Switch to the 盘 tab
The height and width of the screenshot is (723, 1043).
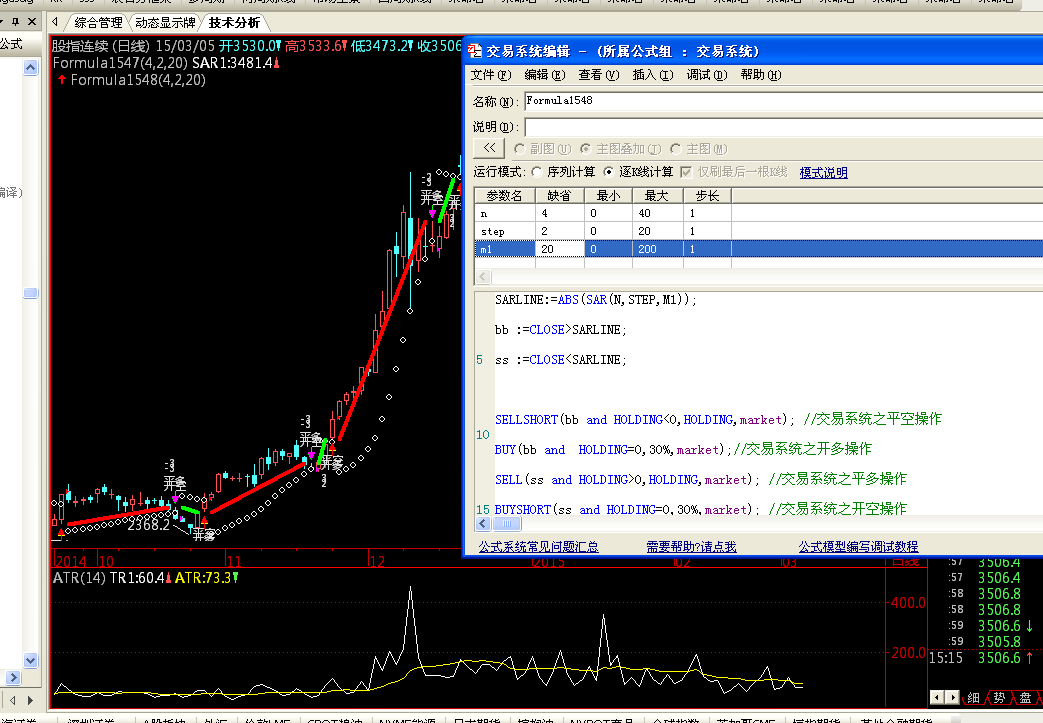[x=1025, y=698]
